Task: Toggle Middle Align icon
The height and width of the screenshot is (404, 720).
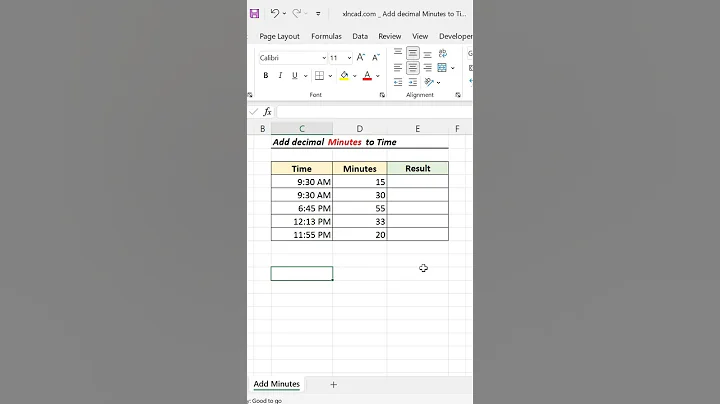Action: click(x=413, y=53)
